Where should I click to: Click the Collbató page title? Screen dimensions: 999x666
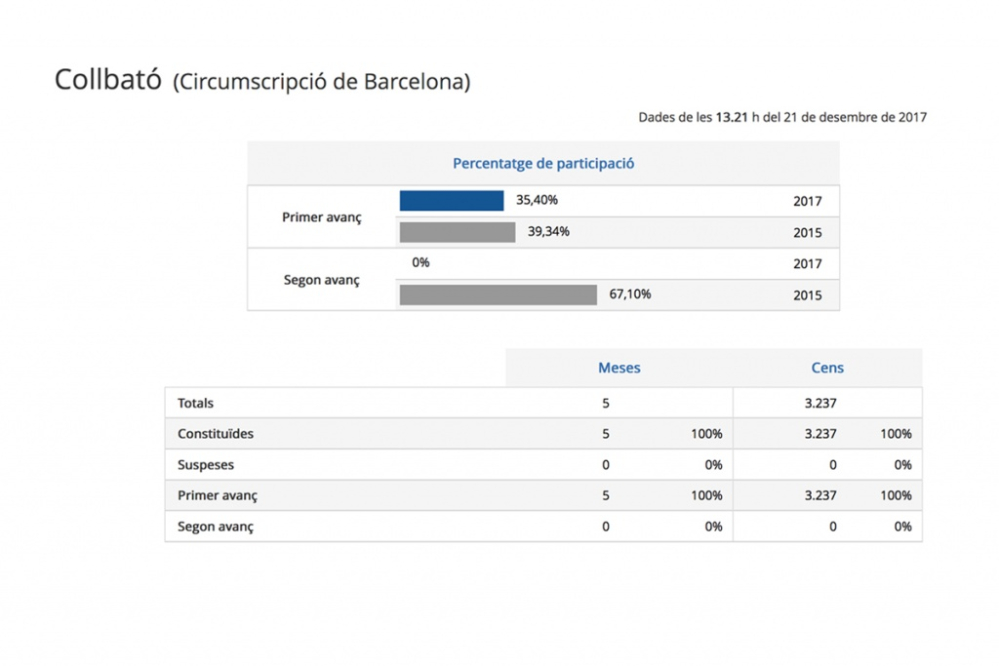pos(108,80)
